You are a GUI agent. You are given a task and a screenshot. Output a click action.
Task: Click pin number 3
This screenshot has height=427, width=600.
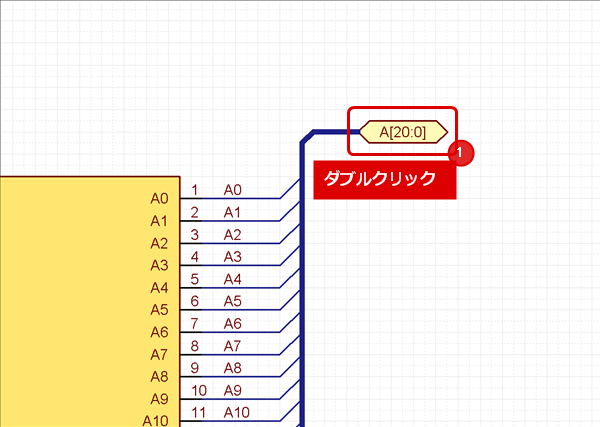pos(194,235)
